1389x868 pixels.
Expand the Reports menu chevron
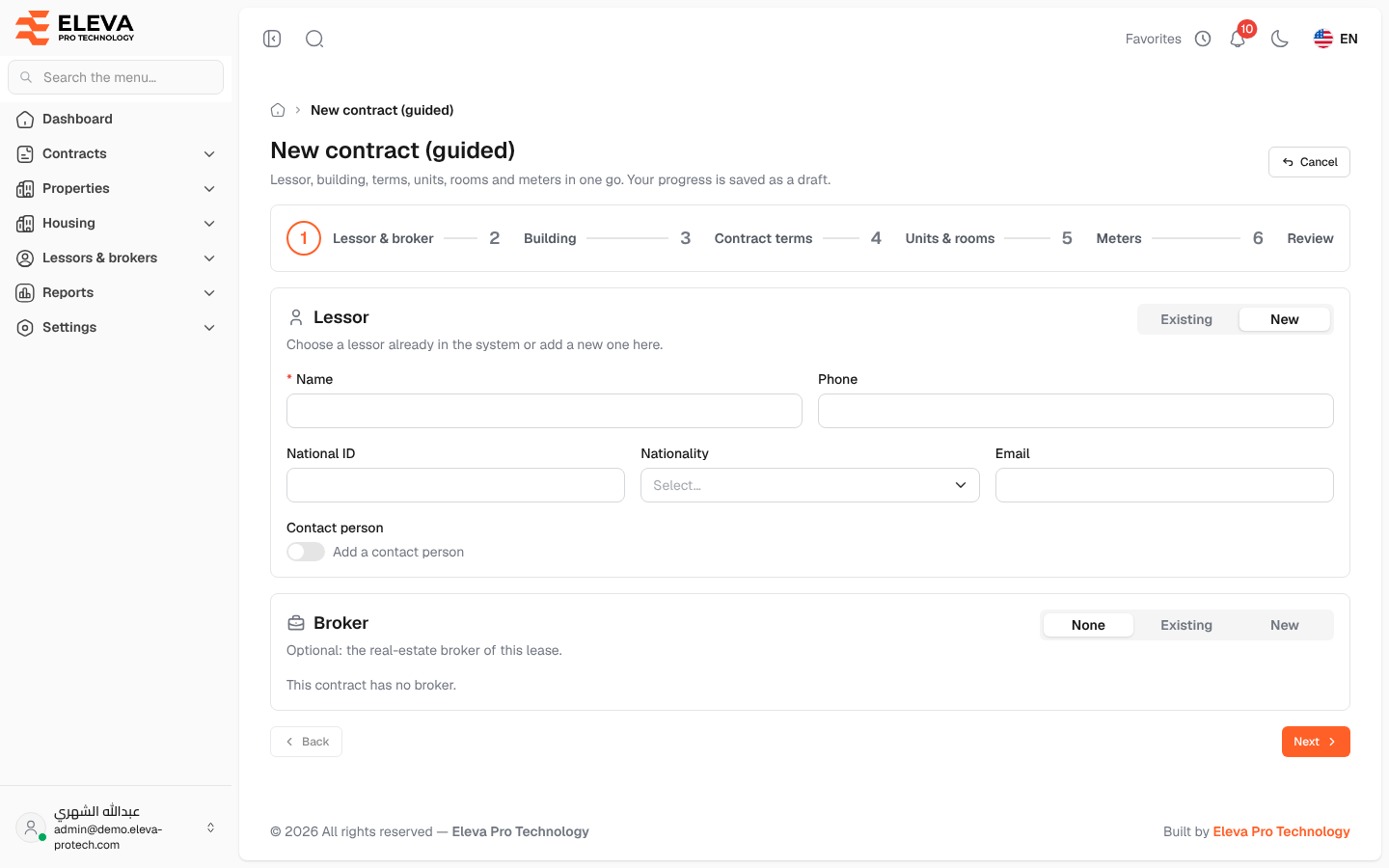(x=209, y=293)
